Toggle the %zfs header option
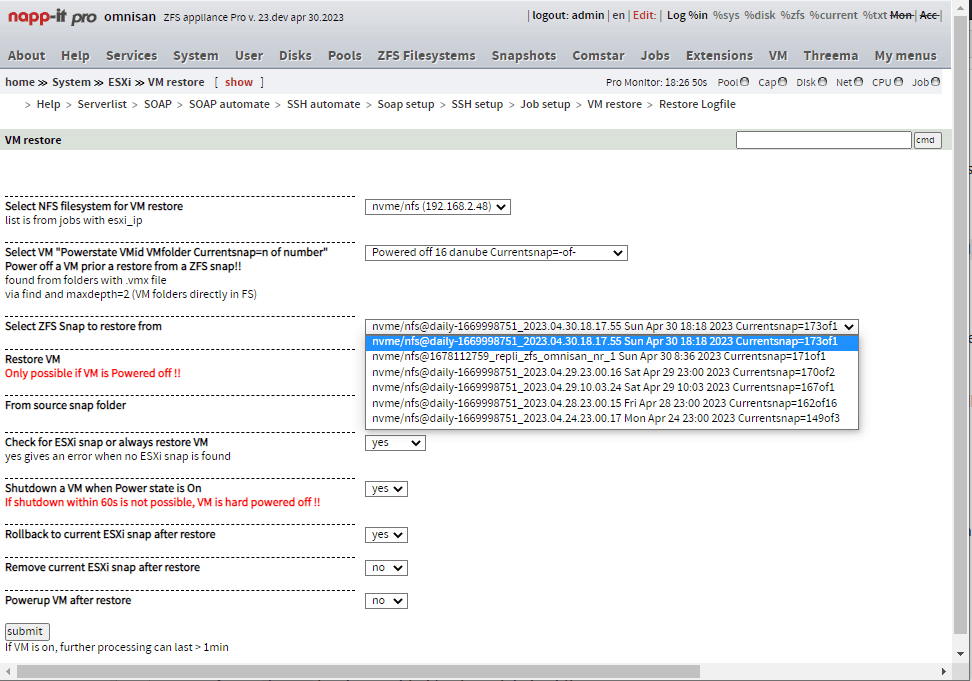This screenshot has height=681, width=972. click(x=792, y=15)
